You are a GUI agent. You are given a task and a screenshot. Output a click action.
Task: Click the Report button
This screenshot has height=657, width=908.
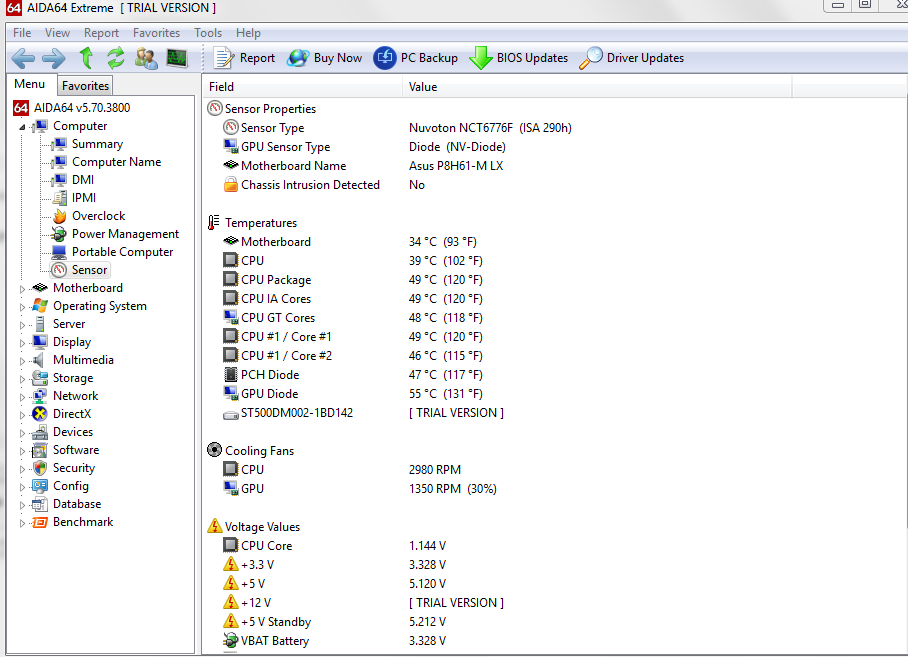click(x=244, y=58)
